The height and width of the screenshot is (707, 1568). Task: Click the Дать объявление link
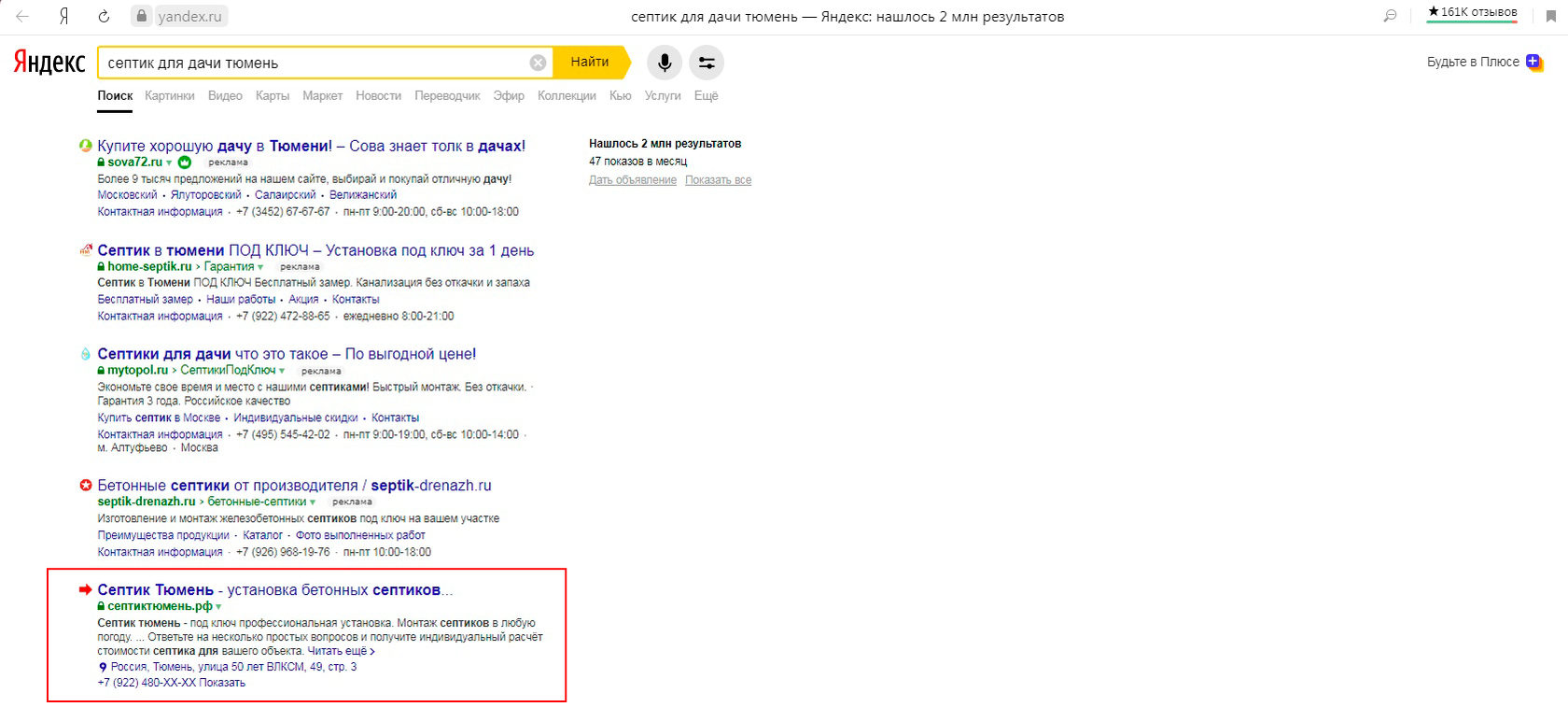click(x=633, y=180)
